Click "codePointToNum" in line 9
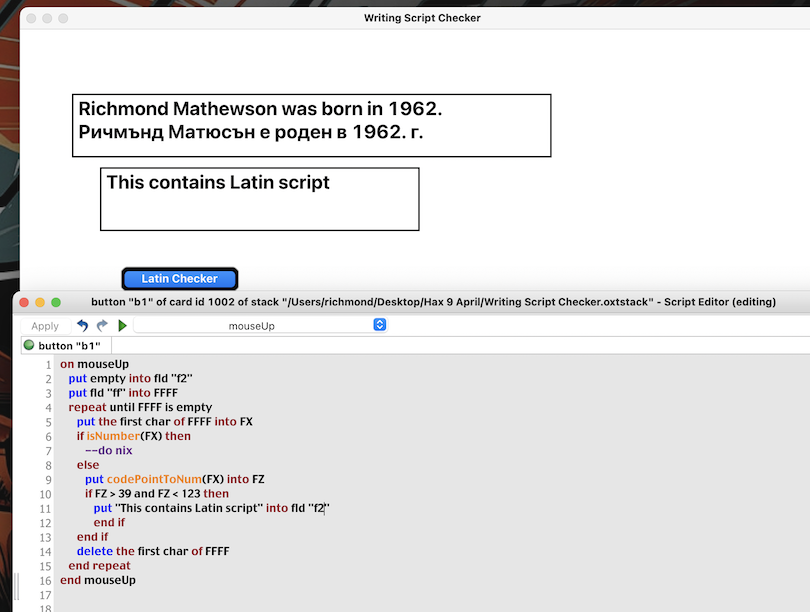810x612 pixels. pyautogui.click(x=154, y=480)
